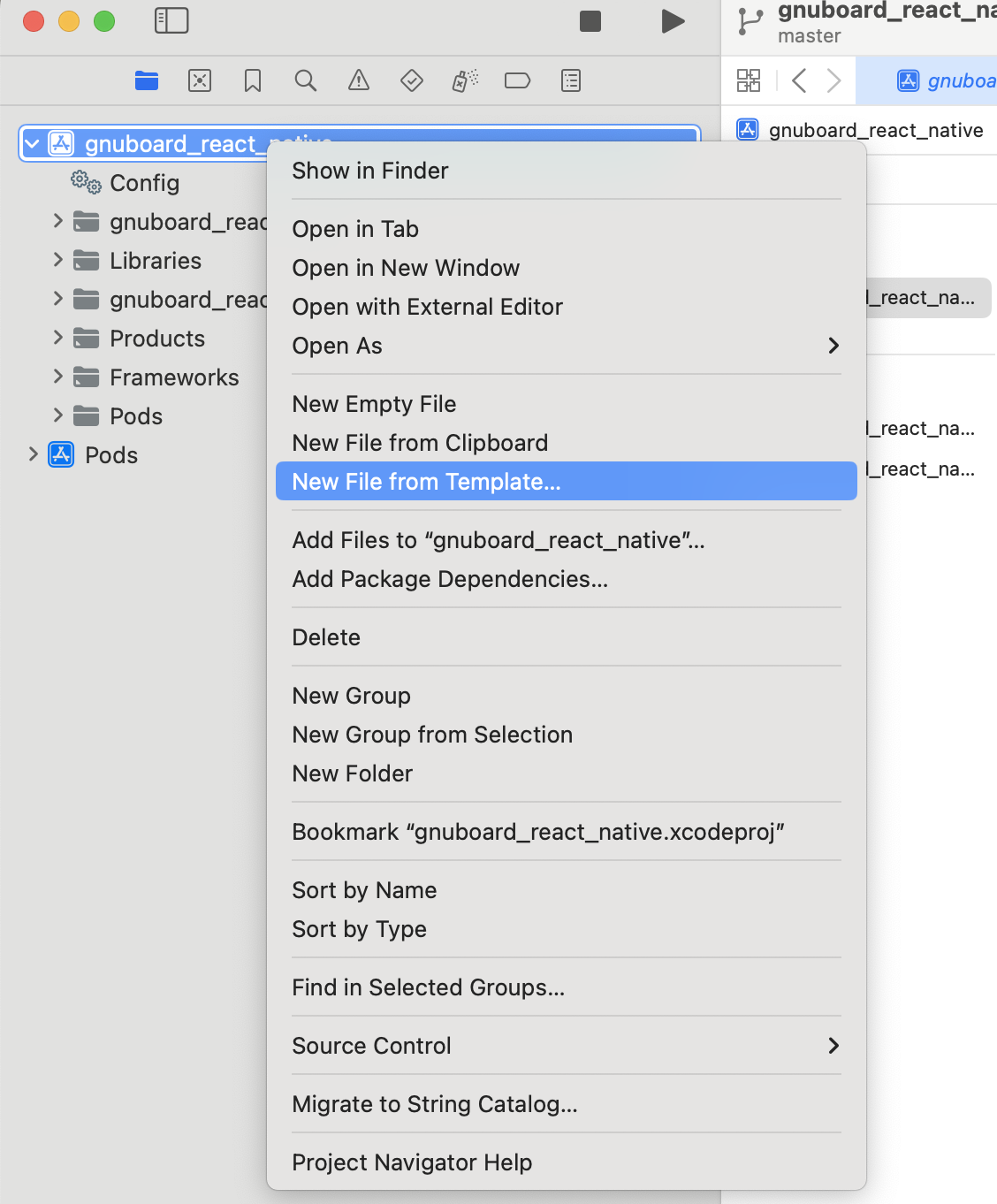Screen dimensions: 997x1204
Task: Open the Issue navigator warning icon
Action: click(359, 80)
